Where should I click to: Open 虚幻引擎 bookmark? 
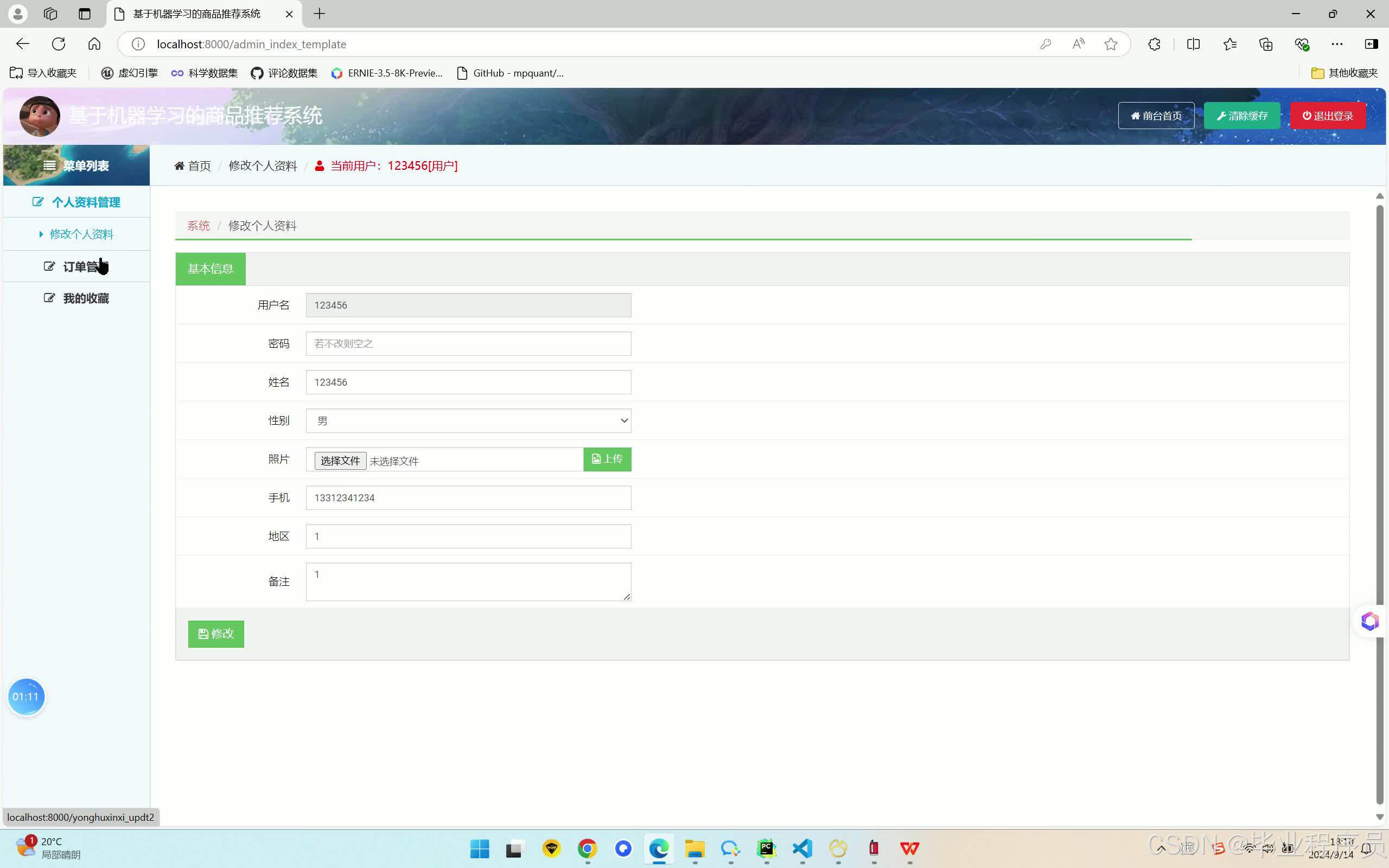point(130,73)
